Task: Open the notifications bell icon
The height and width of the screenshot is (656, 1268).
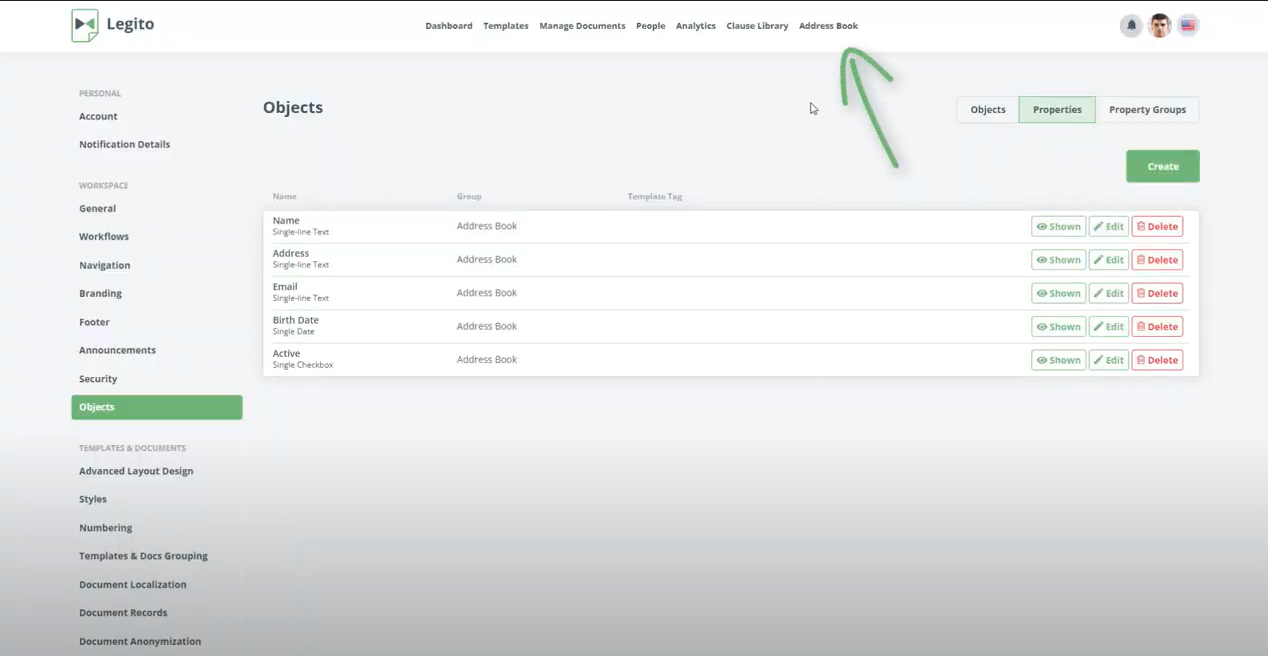Action: tap(1131, 26)
